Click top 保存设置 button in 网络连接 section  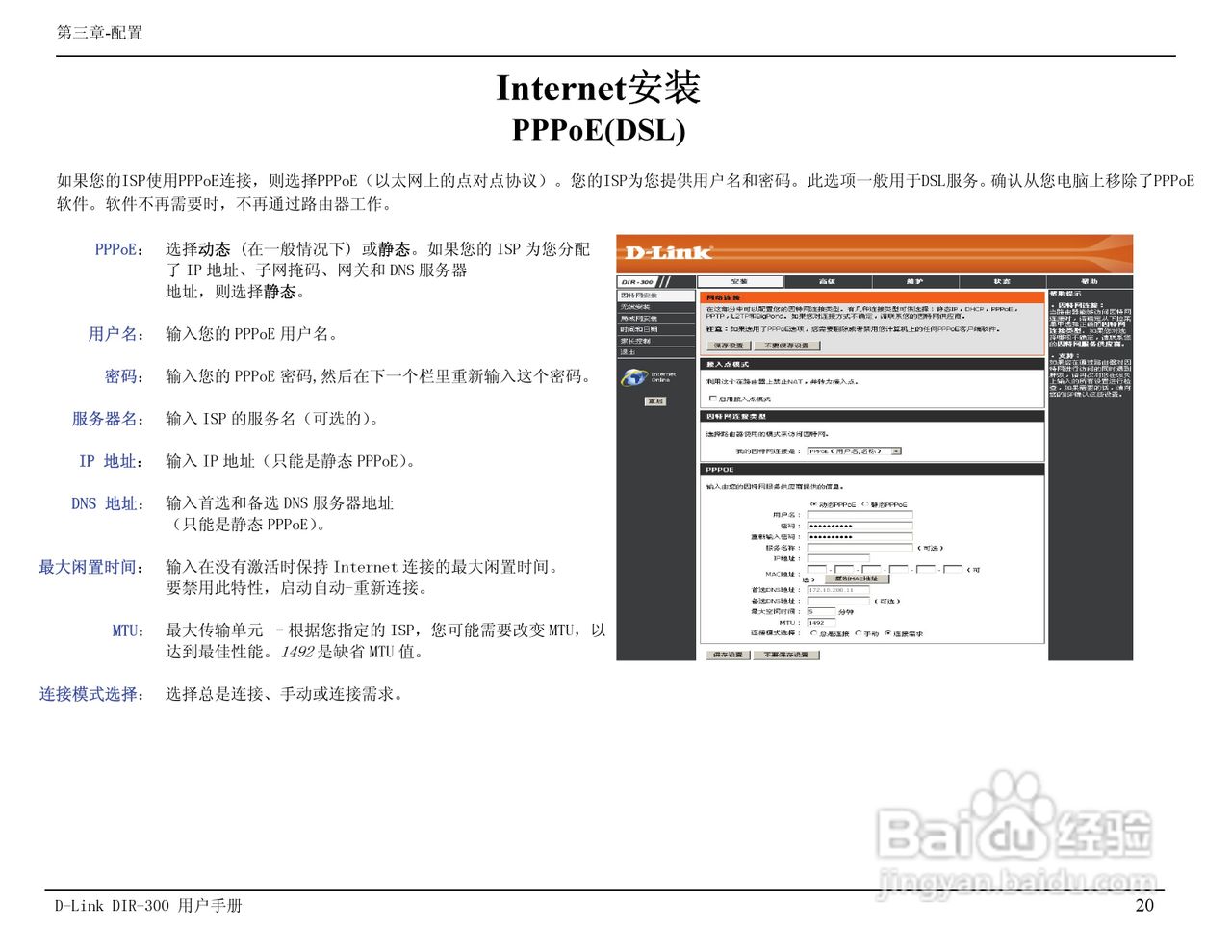tap(730, 346)
